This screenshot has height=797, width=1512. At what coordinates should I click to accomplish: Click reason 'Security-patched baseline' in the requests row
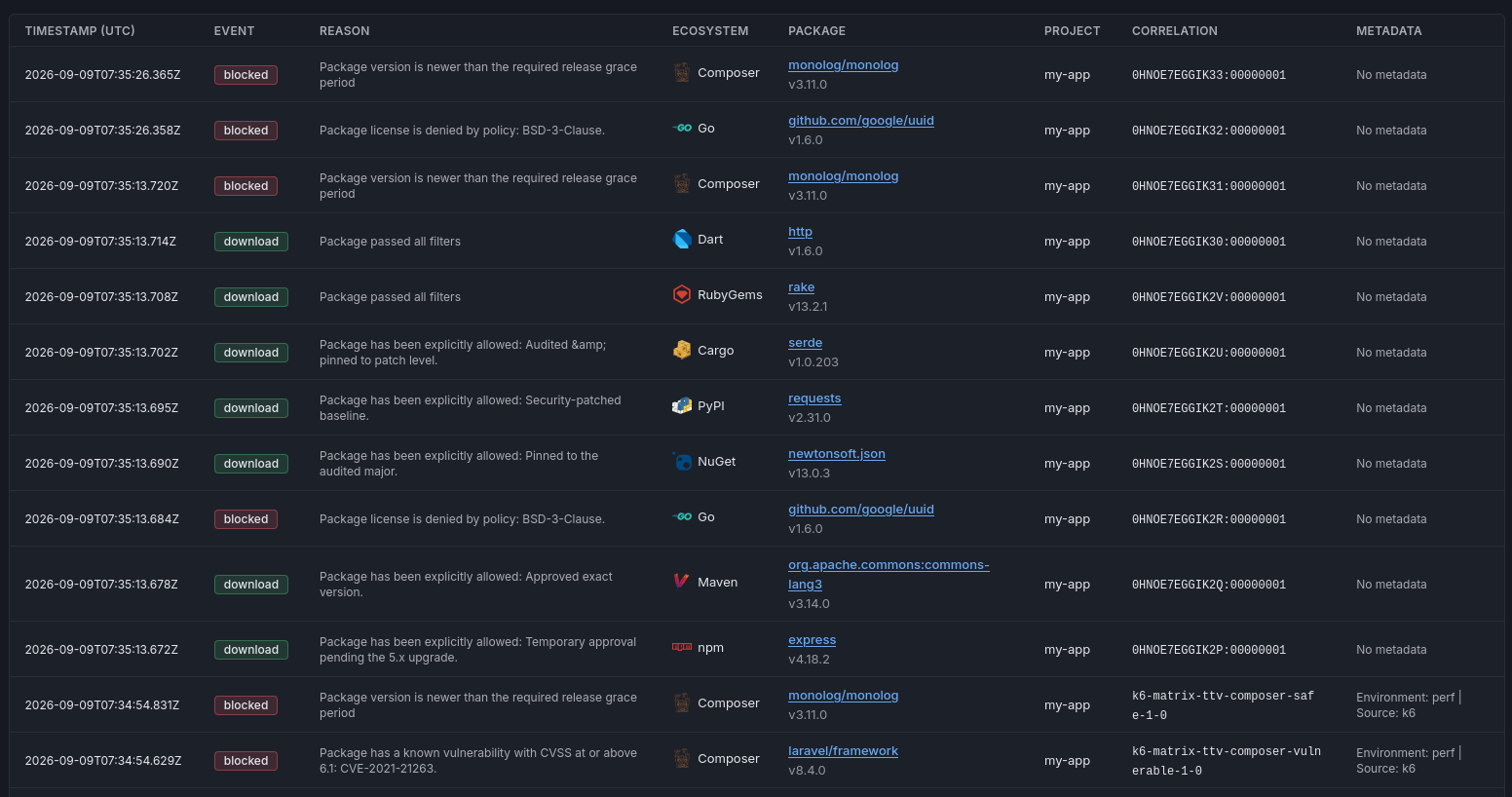coord(470,408)
